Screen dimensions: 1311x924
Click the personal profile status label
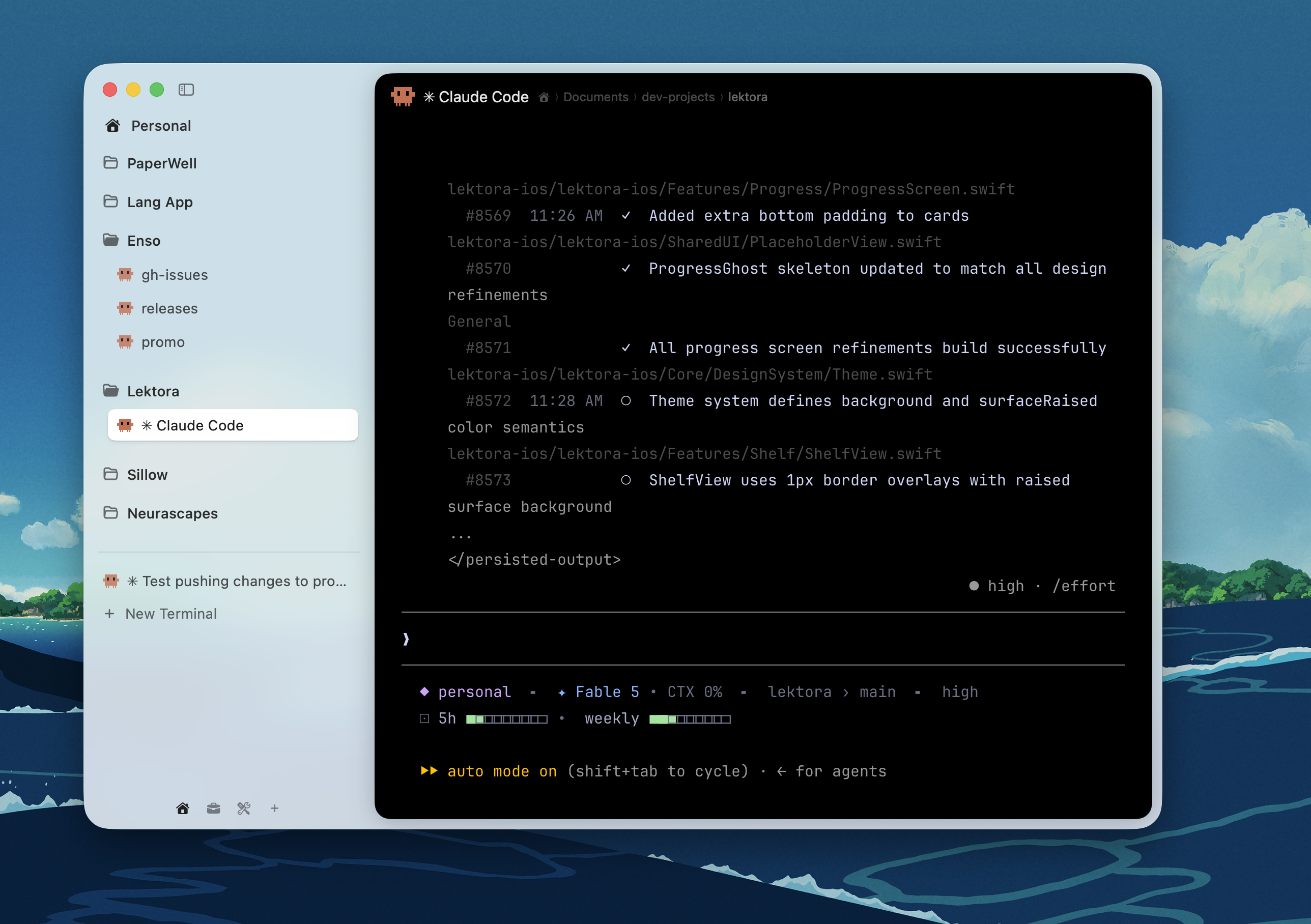coord(474,692)
